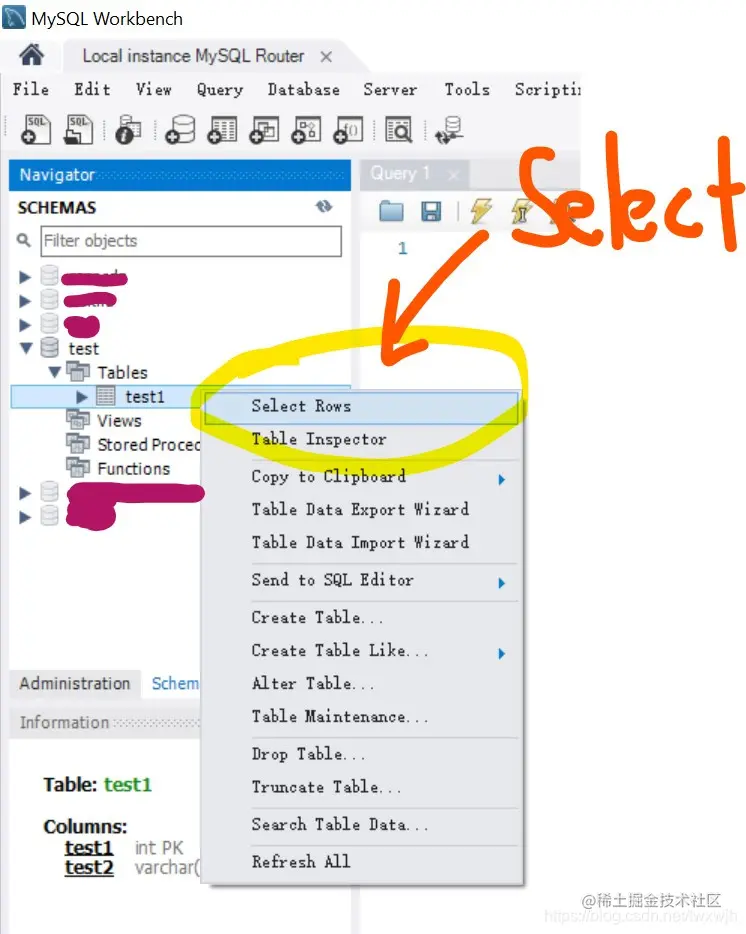Choose Search Table Data... entry
Image resolution: width=746 pixels, height=934 pixels.
(361, 825)
